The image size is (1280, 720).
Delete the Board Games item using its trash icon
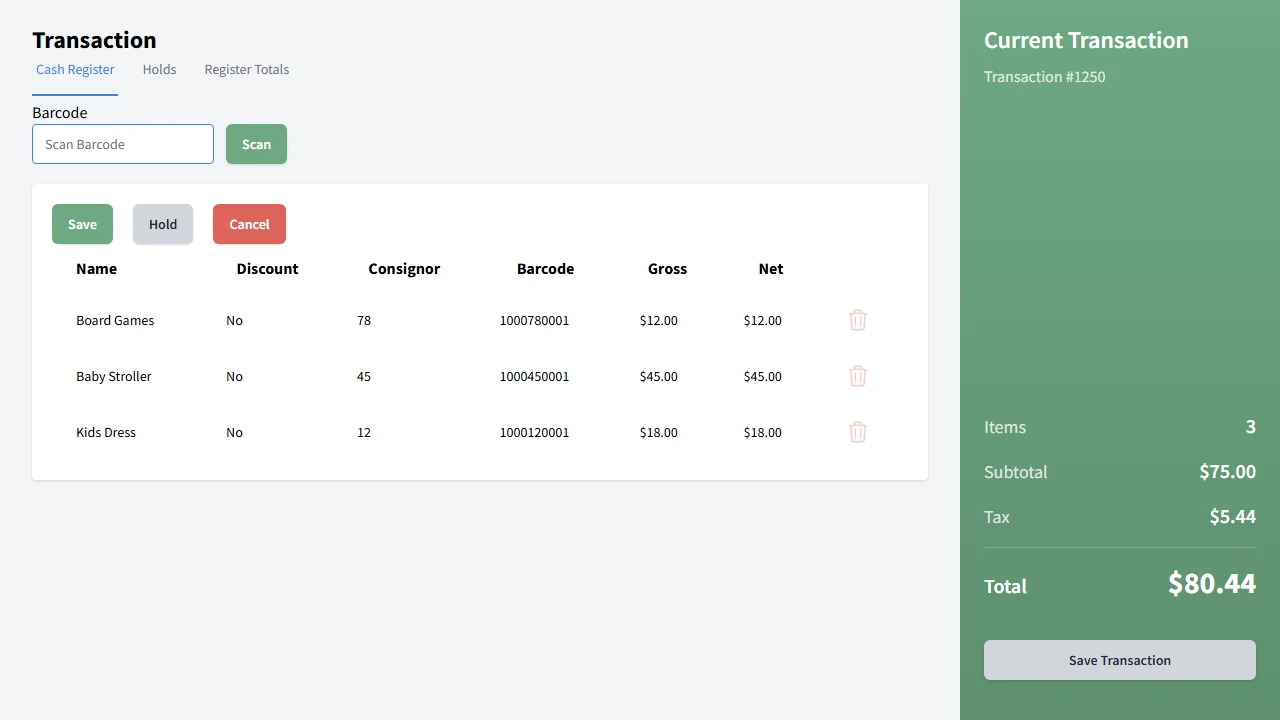pos(857,320)
